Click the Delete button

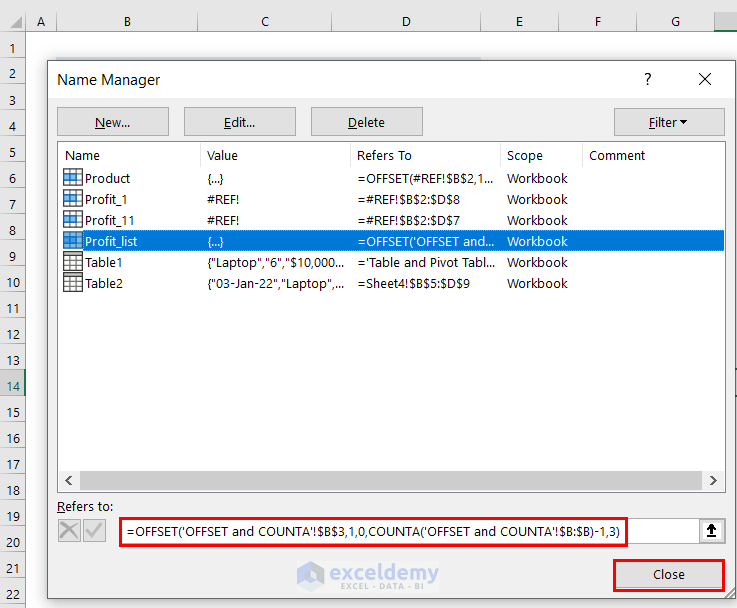tap(367, 122)
